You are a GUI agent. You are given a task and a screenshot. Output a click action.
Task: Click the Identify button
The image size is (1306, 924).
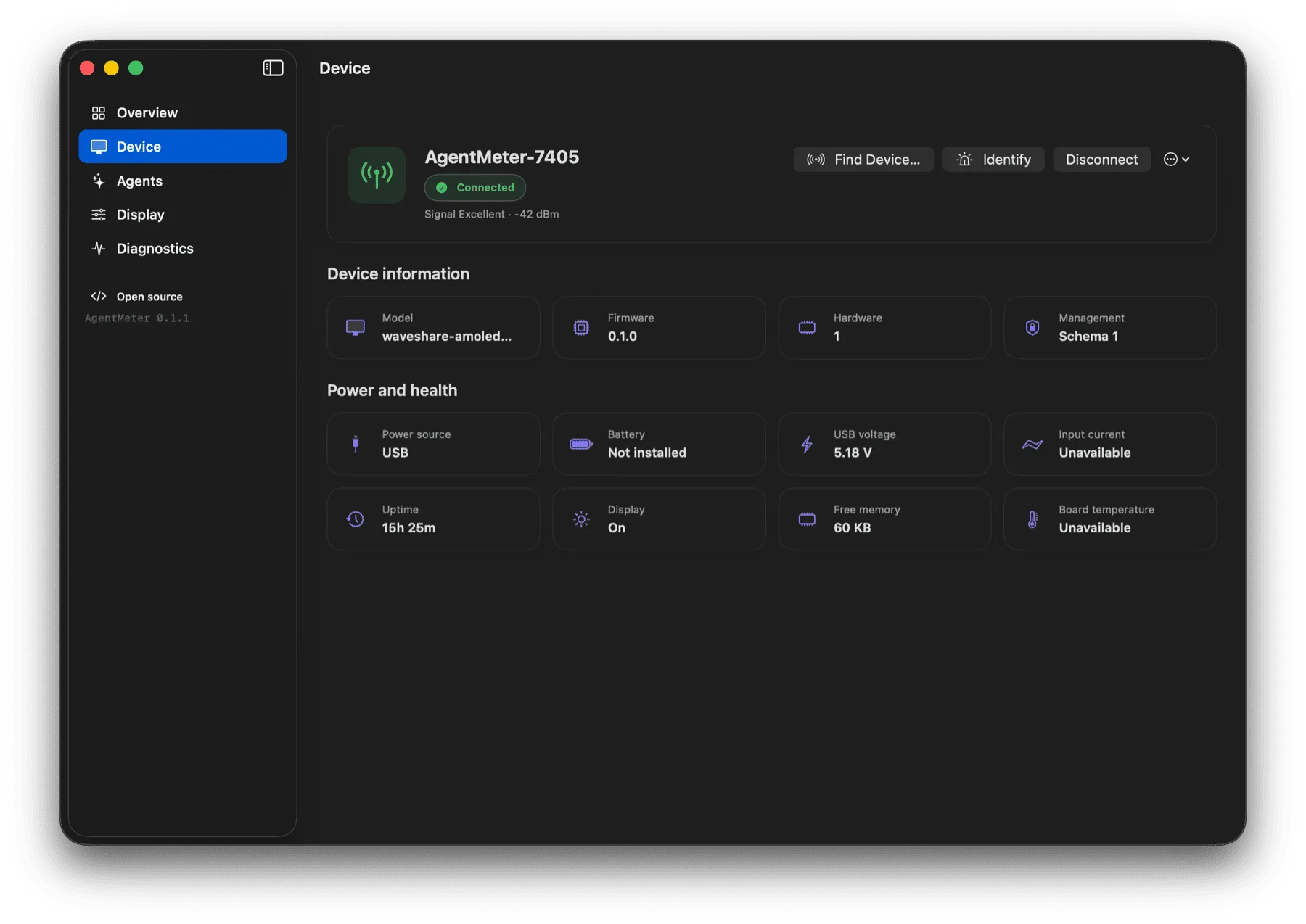point(993,160)
